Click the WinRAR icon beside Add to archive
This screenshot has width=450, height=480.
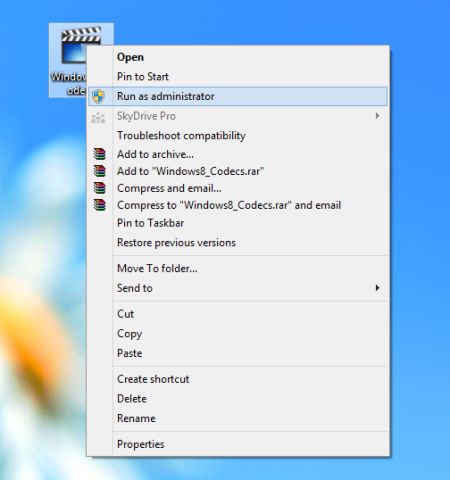click(99, 154)
